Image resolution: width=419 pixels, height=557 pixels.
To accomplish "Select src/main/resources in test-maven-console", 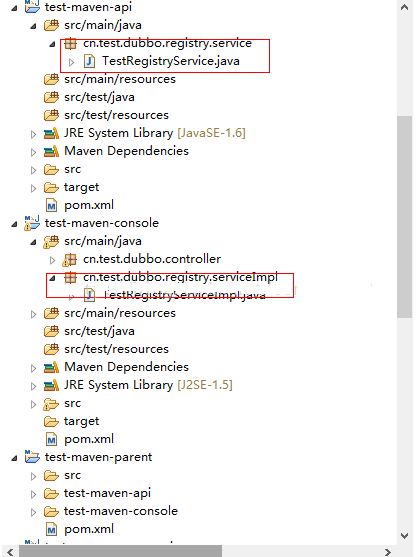I will click(120, 313).
